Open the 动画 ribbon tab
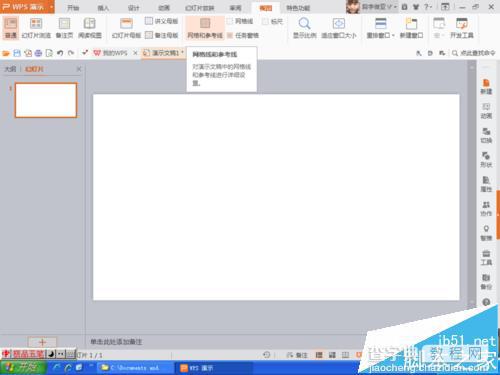 tap(164, 8)
